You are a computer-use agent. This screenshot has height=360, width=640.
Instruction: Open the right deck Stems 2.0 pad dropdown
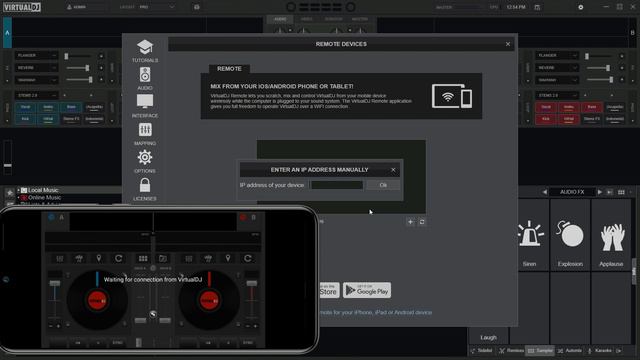point(557,95)
